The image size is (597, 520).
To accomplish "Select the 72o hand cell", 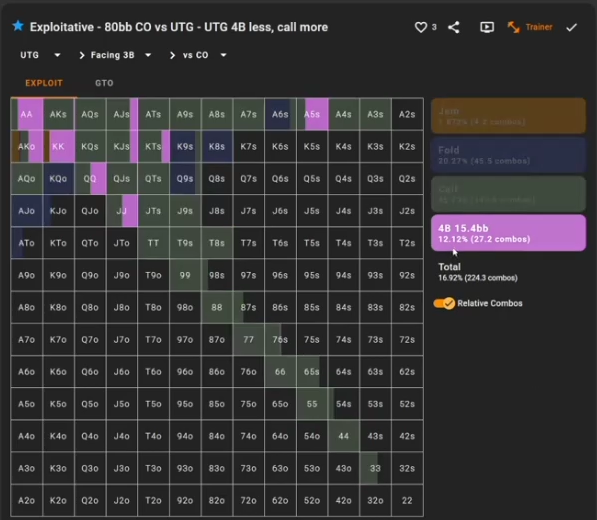I will 249,500.
